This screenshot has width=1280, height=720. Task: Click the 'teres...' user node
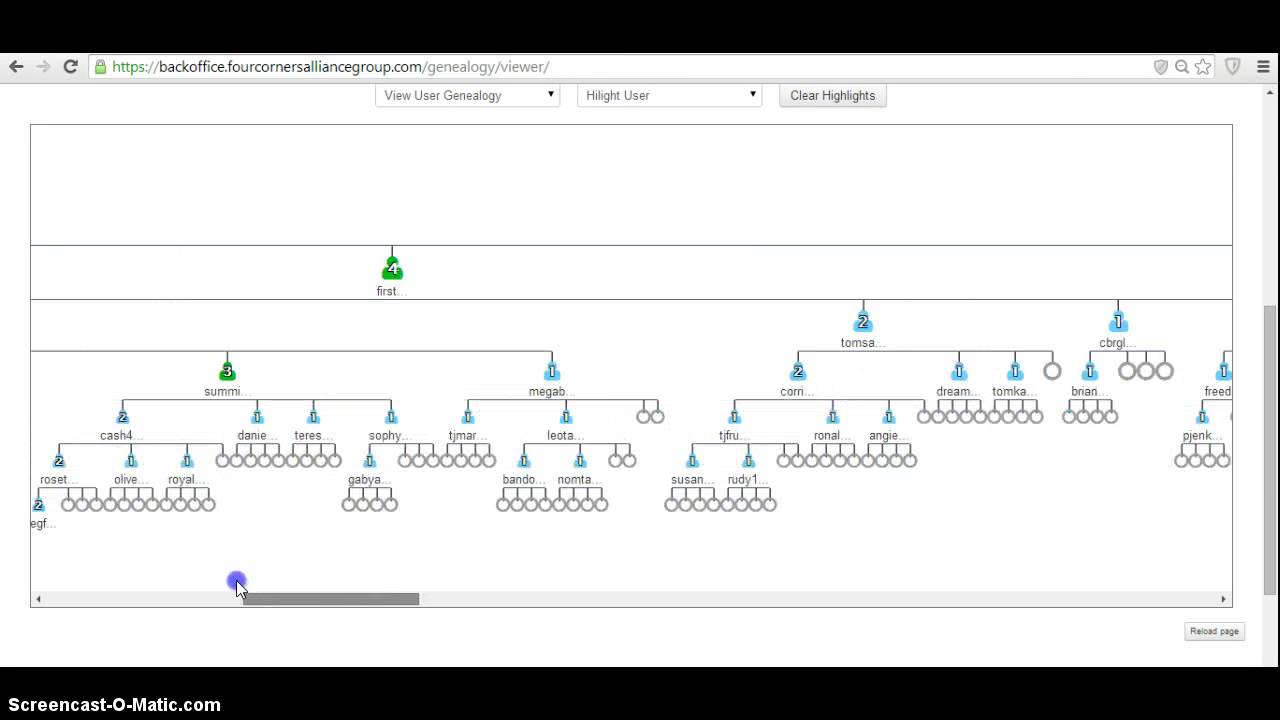pyautogui.click(x=313, y=416)
